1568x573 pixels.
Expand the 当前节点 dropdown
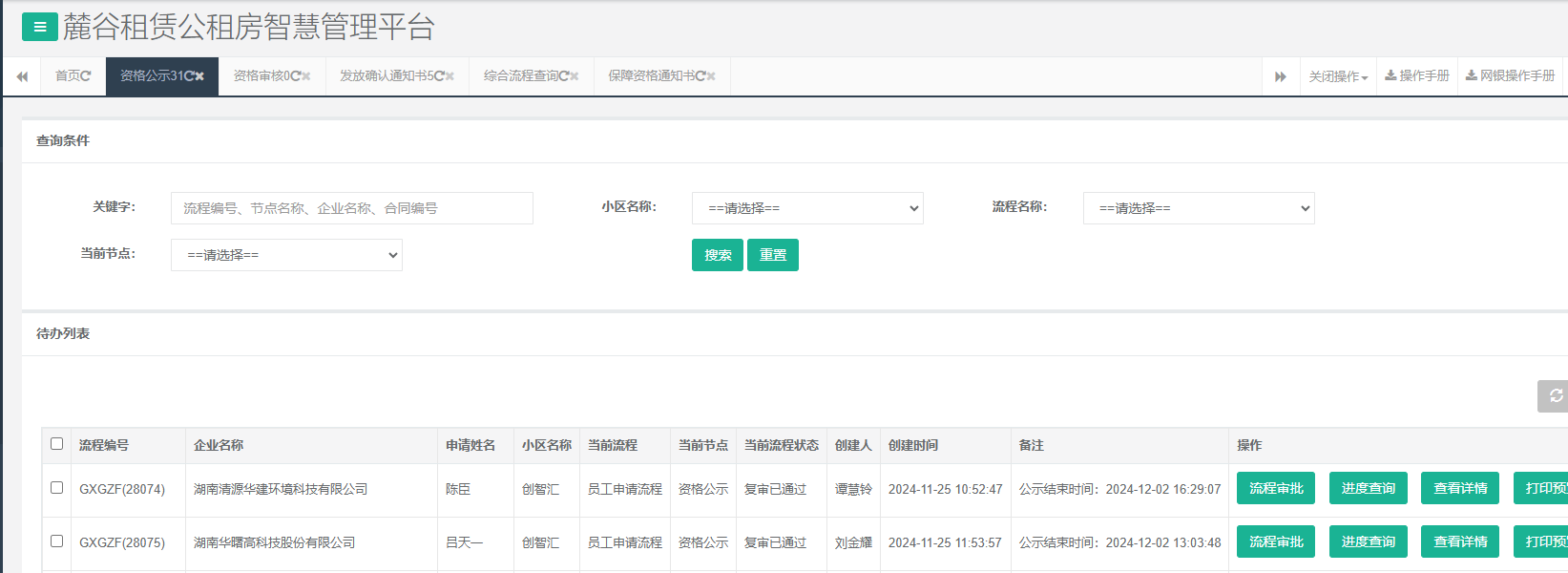(x=286, y=255)
